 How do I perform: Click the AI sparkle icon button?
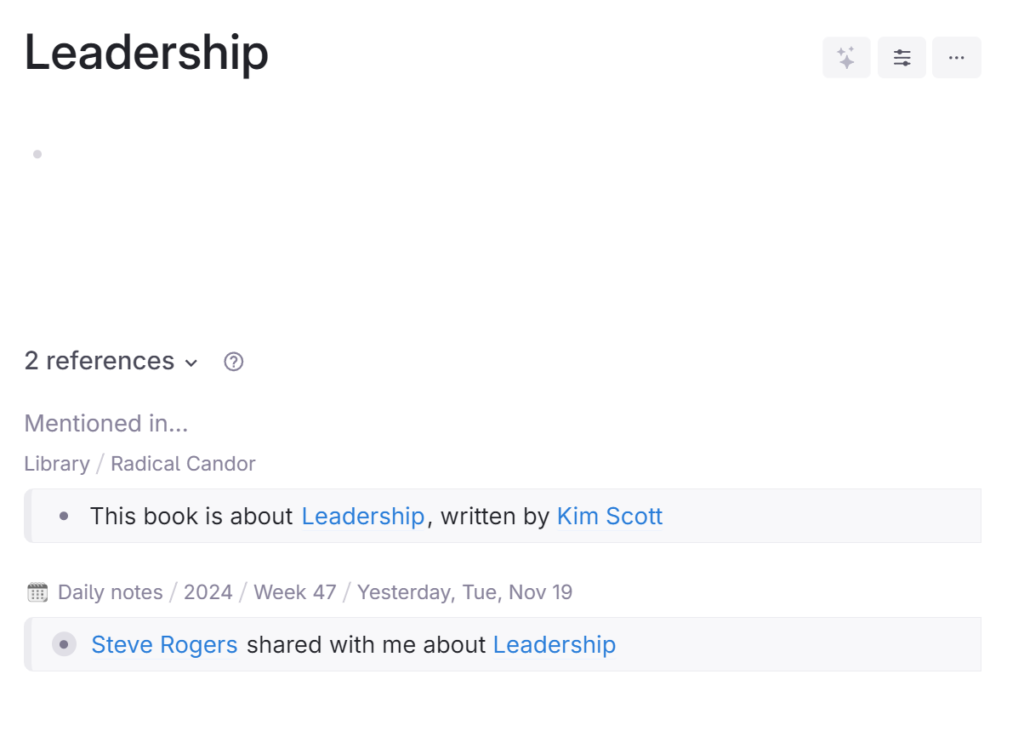[846, 58]
